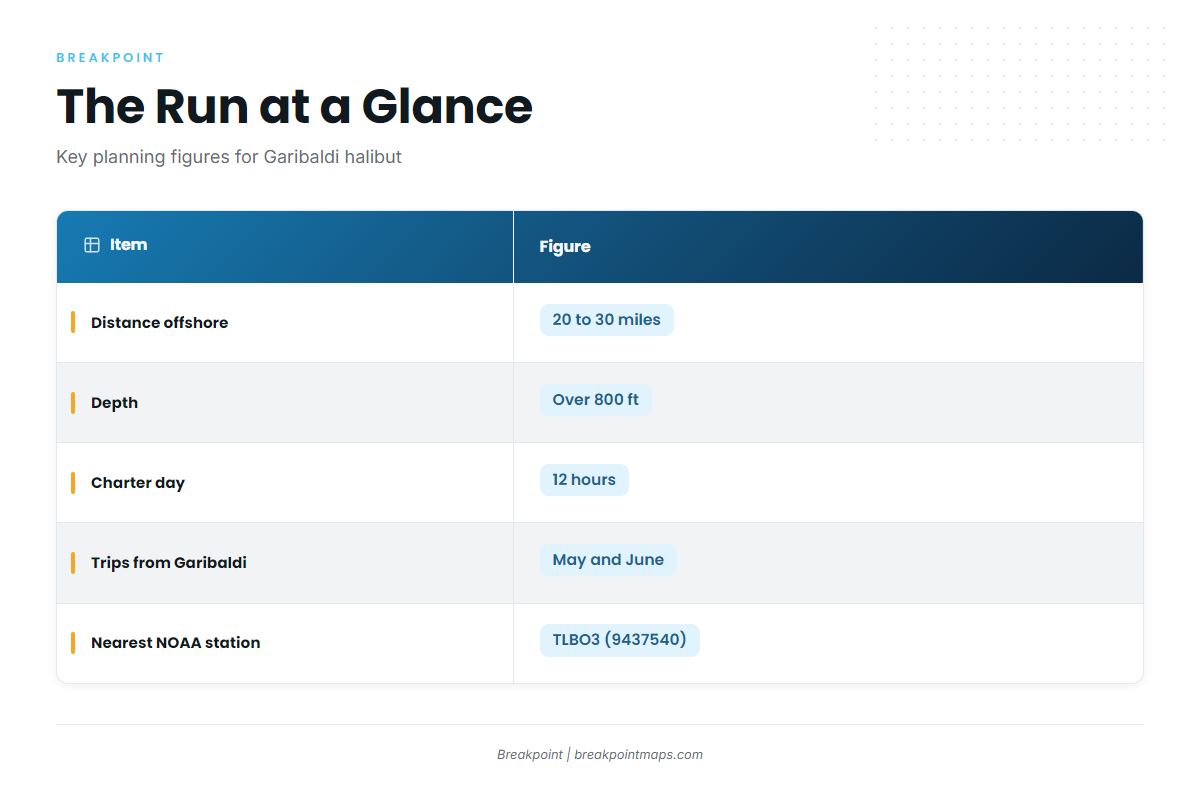
Task: Select the Charter day row label
Action: tap(138, 483)
